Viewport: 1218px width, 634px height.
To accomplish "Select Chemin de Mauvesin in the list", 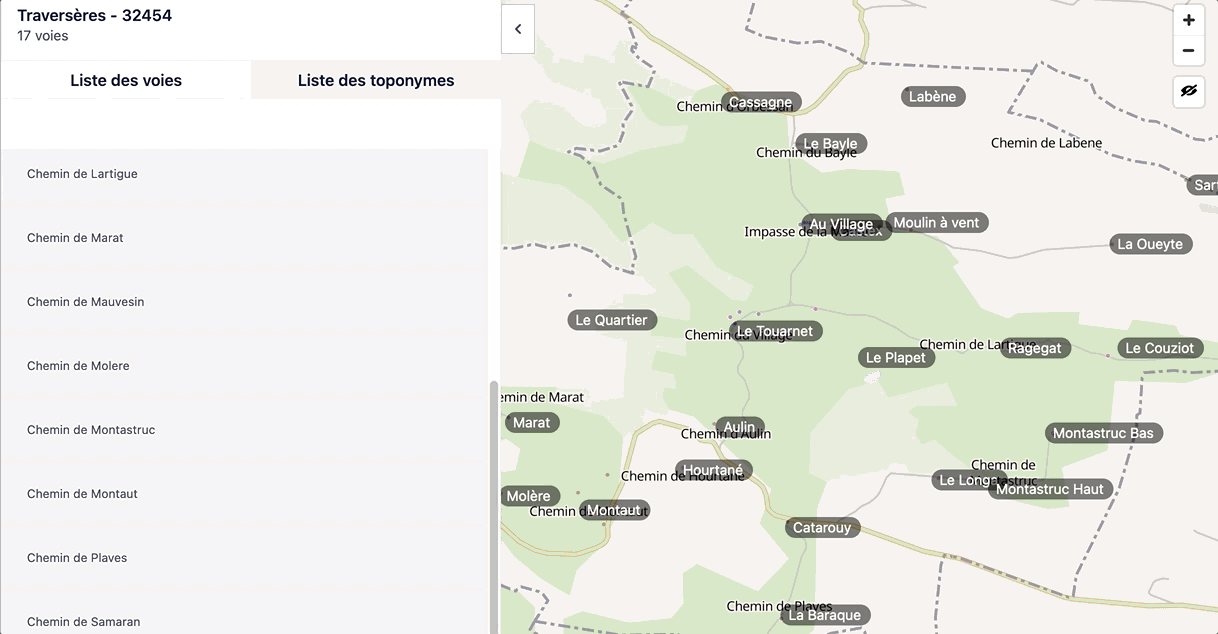I will pos(85,302).
